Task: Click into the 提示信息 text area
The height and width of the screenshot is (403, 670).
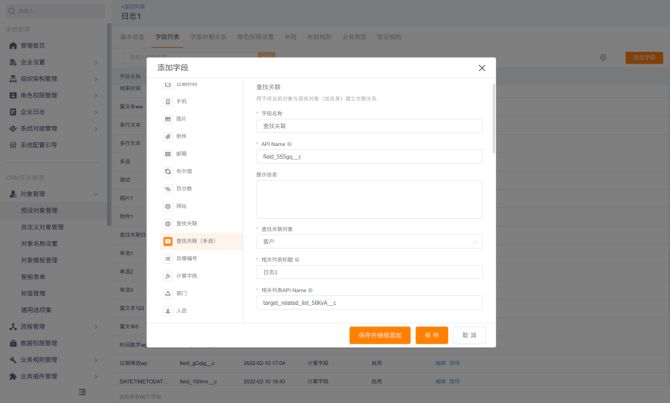Action: pos(369,198)
